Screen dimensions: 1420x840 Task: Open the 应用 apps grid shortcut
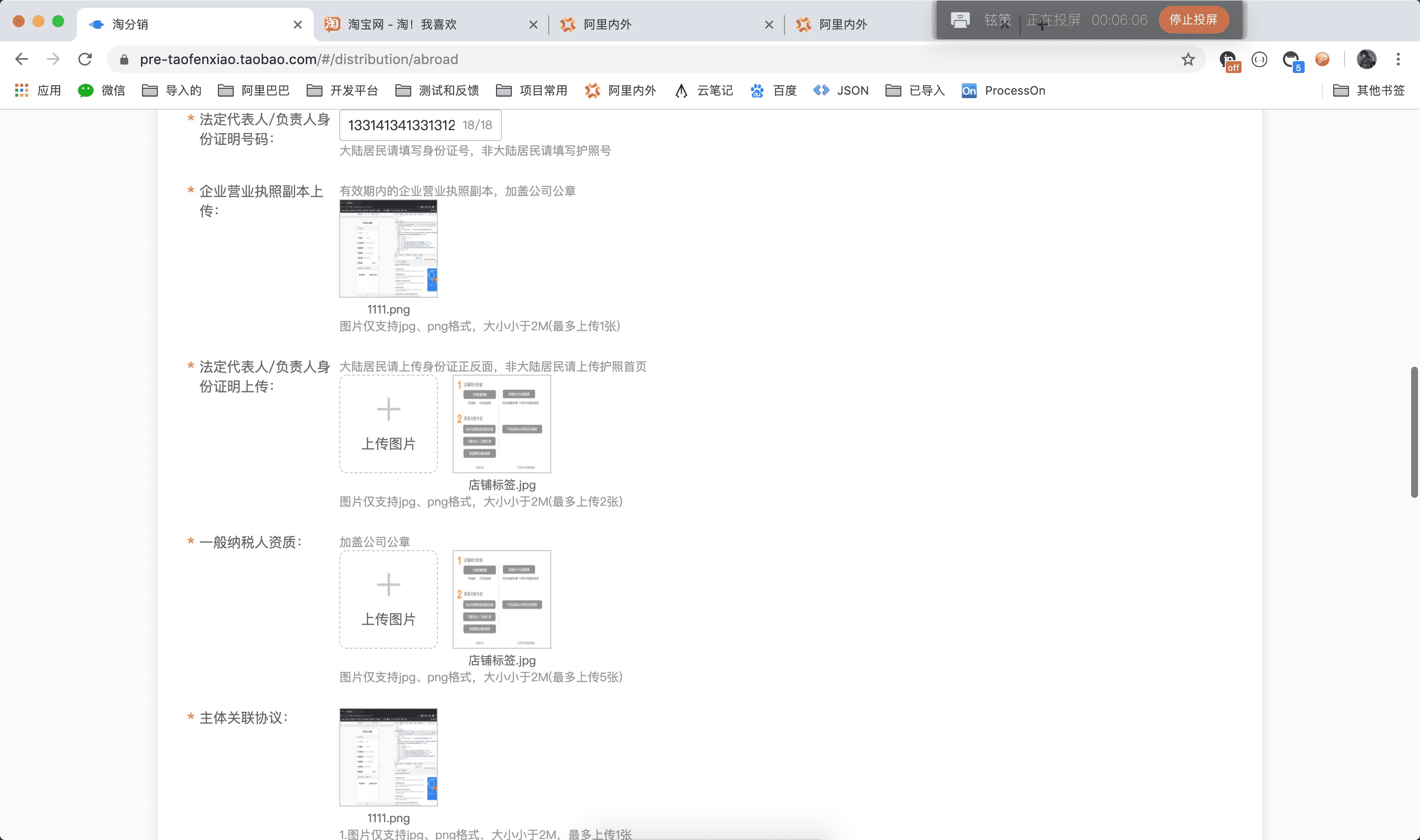[x=38, y=91]
